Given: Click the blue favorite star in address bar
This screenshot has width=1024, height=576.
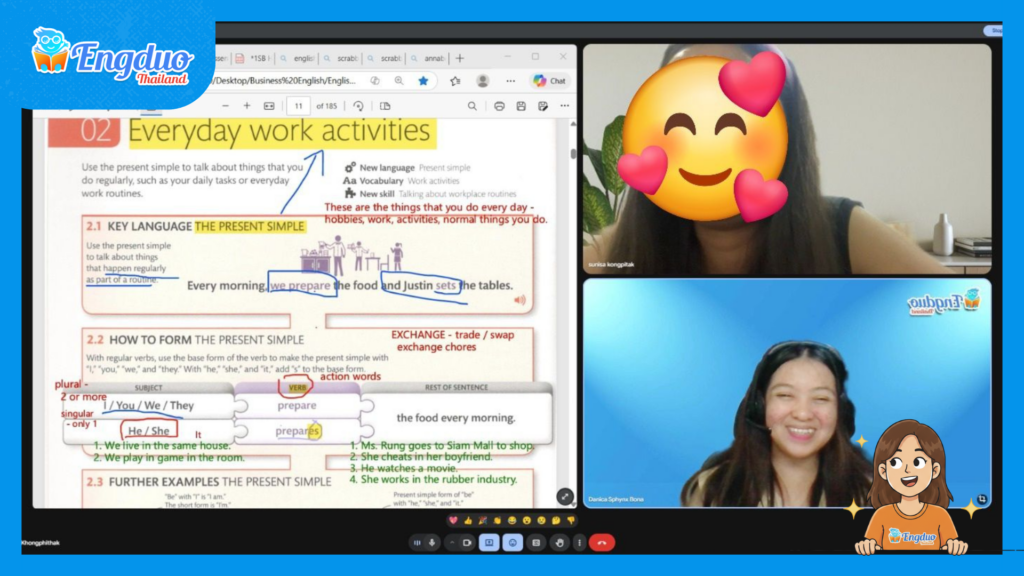Looking at the screenshot, I should (x=423, y=81).
